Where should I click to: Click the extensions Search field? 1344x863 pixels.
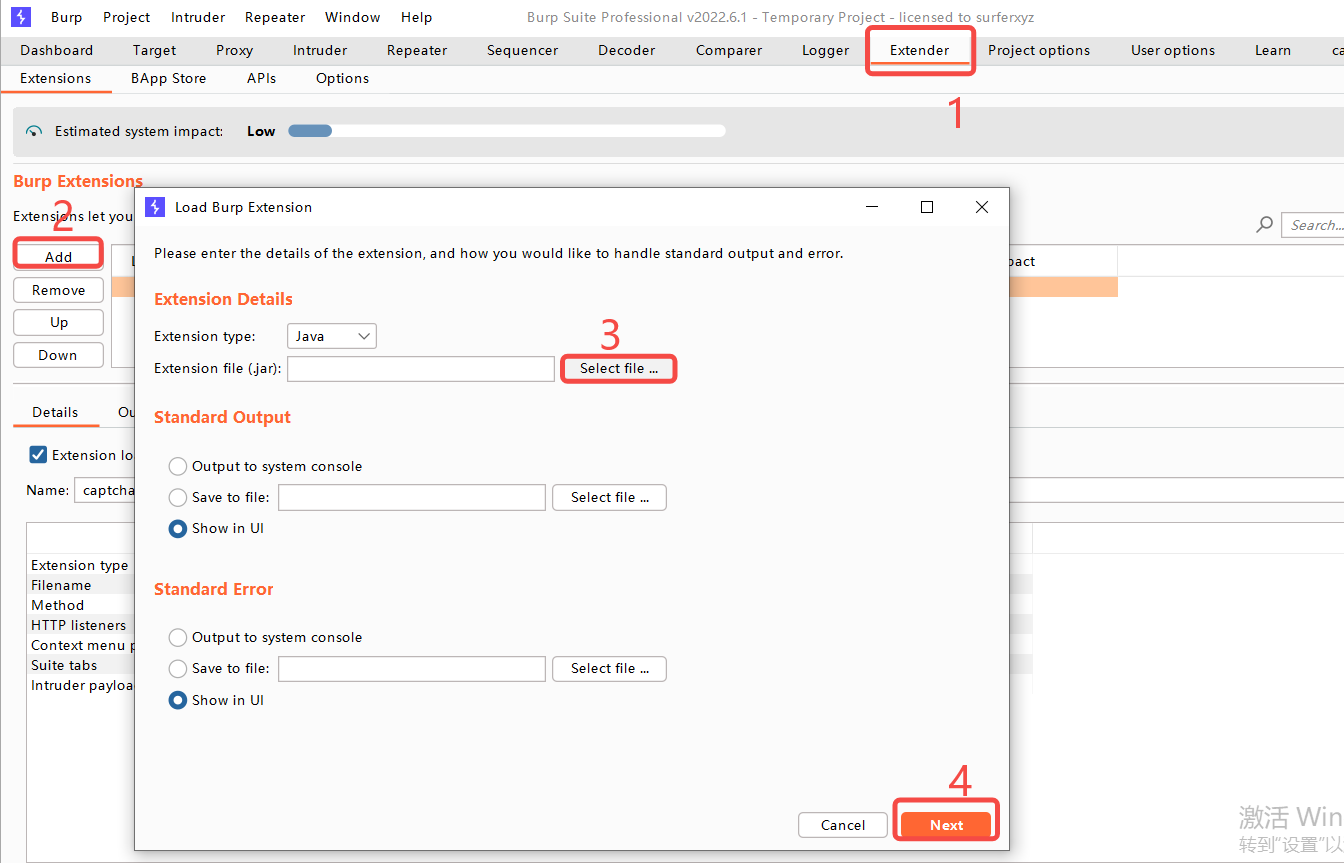click(1313, 225)
